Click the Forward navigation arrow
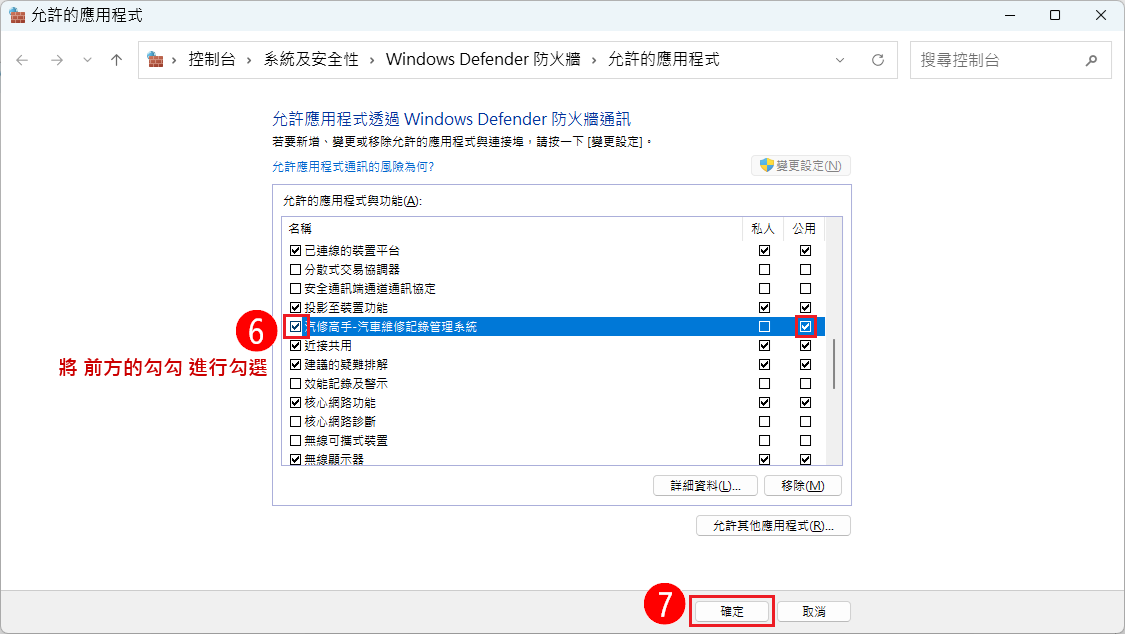 pyautogui.click(x=56, y=60)
